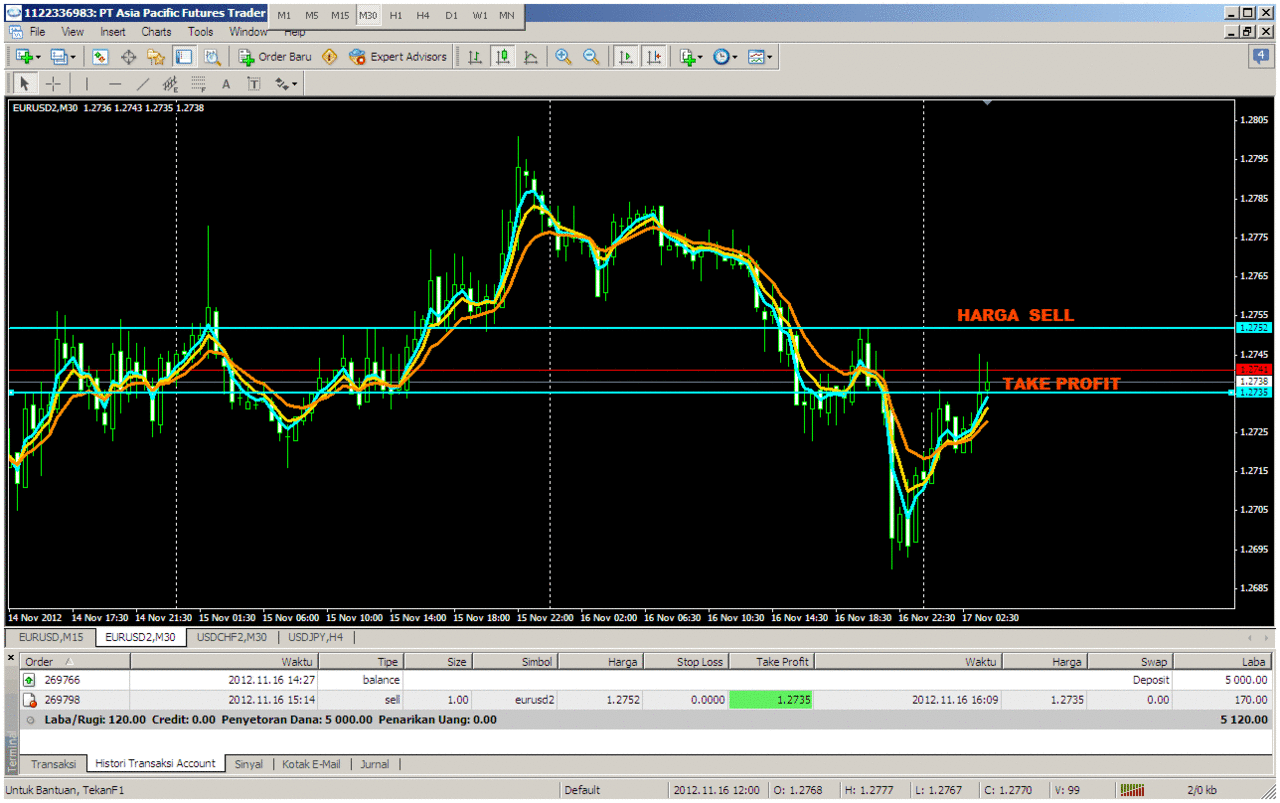The image size is (1280, 803).
Task: Toggle the Navigator panel icon
Action: tap(155, 57)
